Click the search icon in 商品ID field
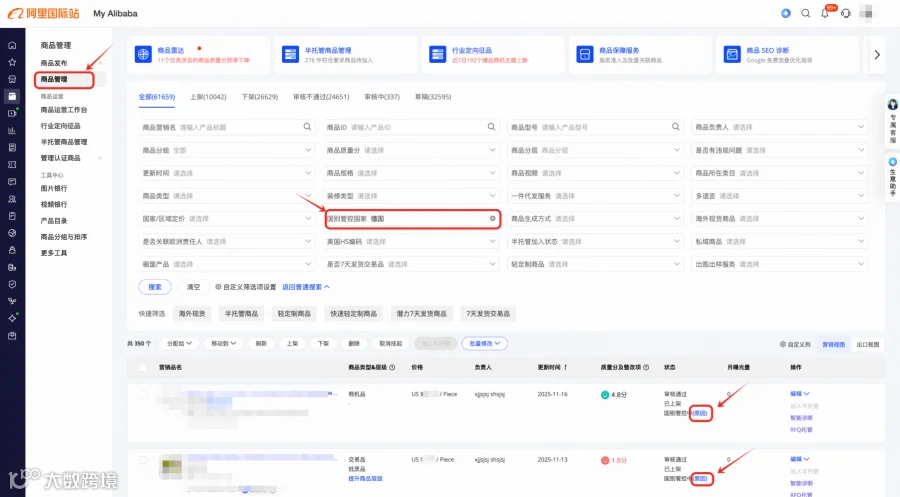The width and height of the screenshot is (900, 497). point(491,127)
